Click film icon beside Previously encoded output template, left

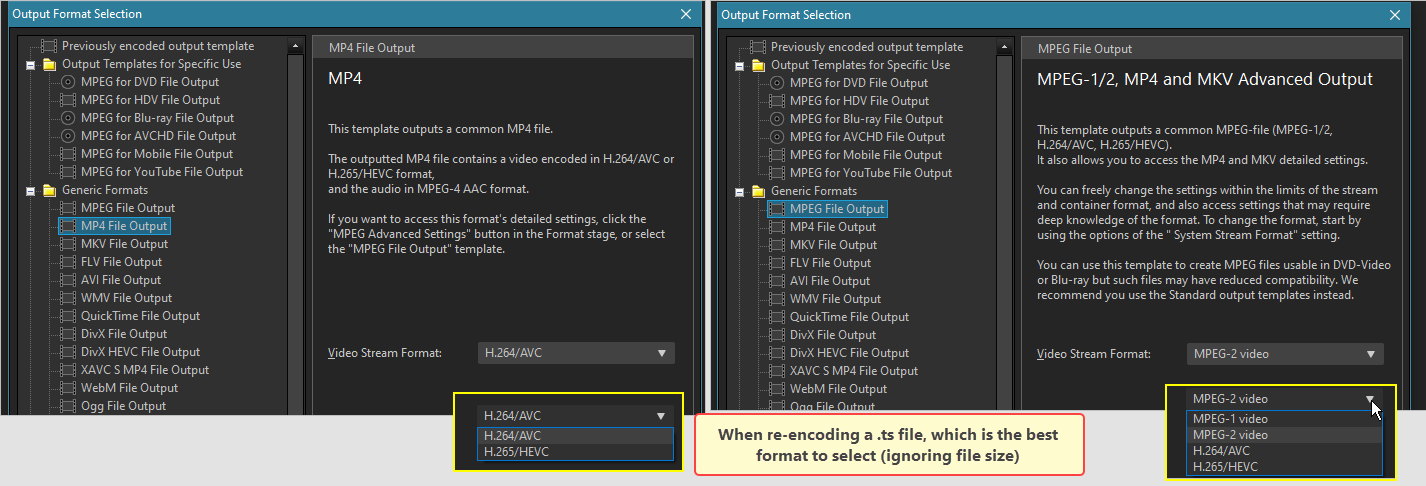coord(49,46)
